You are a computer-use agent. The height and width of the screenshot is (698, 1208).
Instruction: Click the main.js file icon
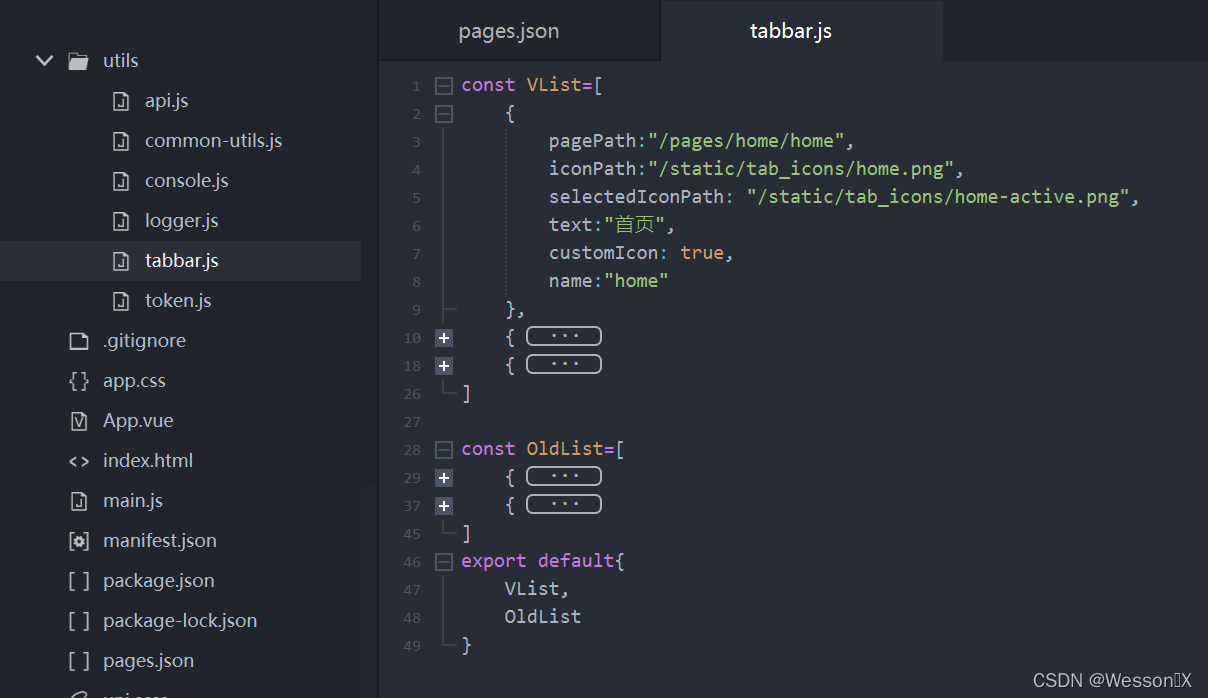tap(79, 501)
